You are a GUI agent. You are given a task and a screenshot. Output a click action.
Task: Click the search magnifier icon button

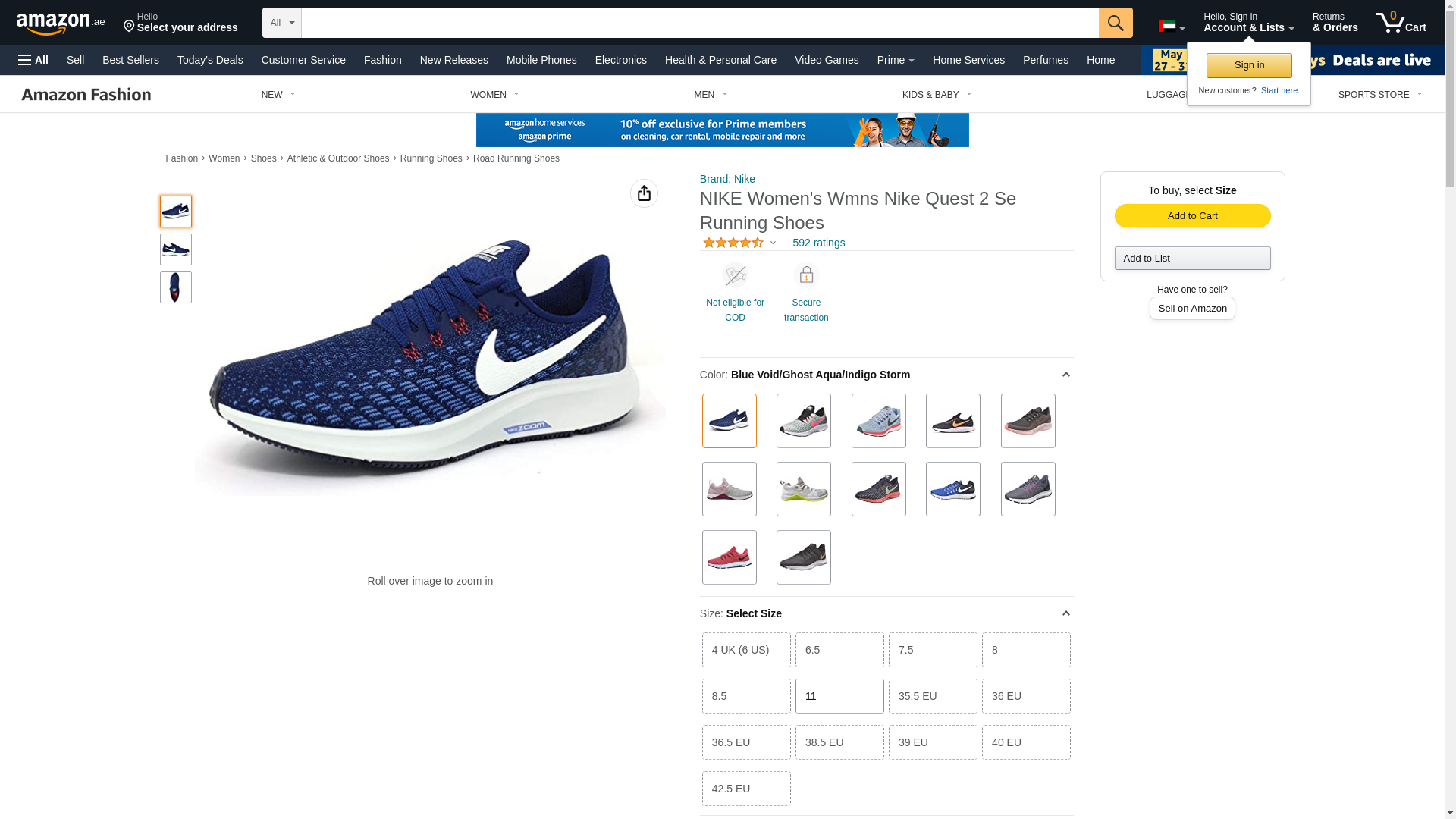tap(1115, 23)
